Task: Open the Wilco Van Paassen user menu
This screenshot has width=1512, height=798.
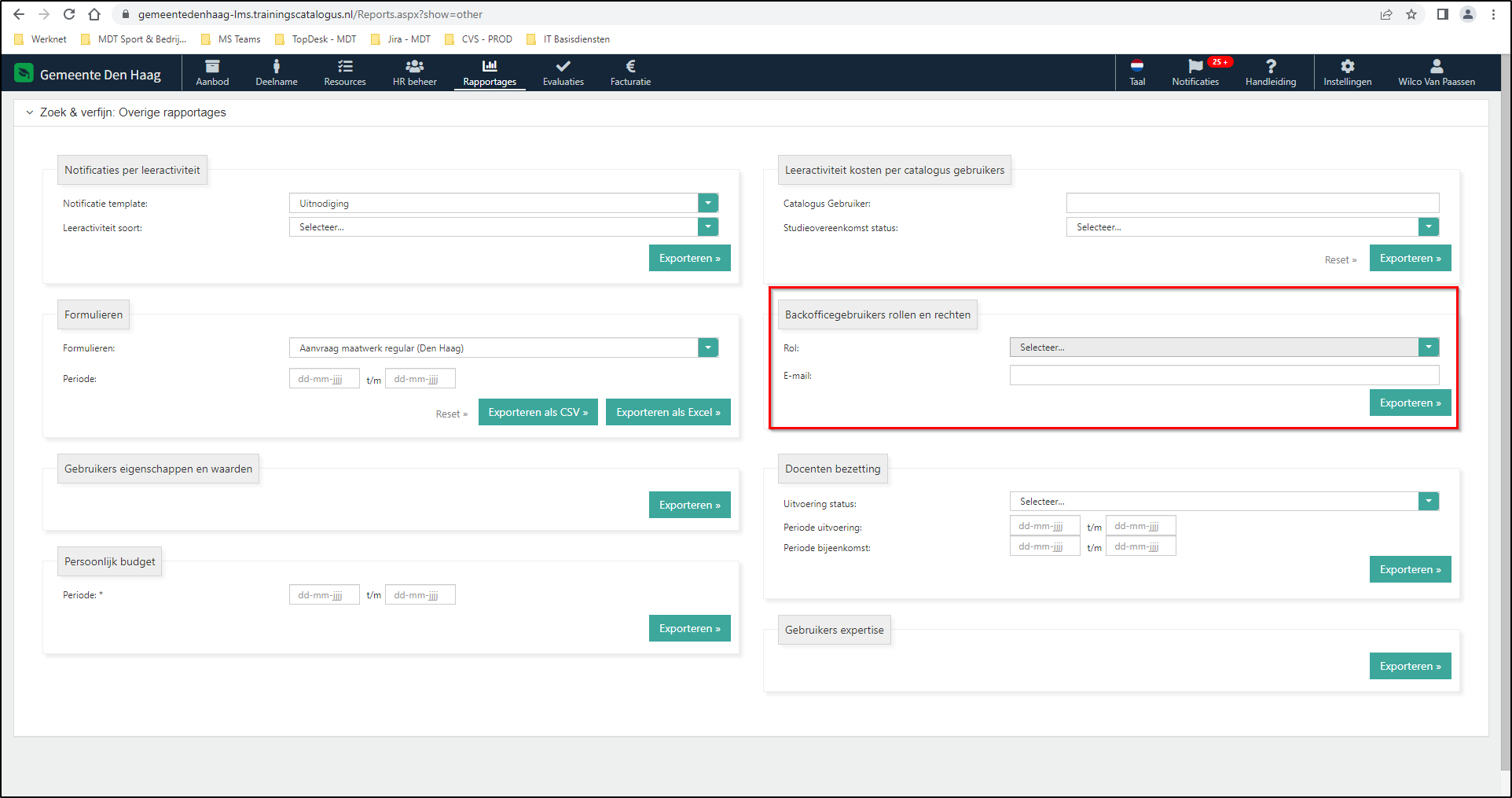Action: pos(1436,73)
